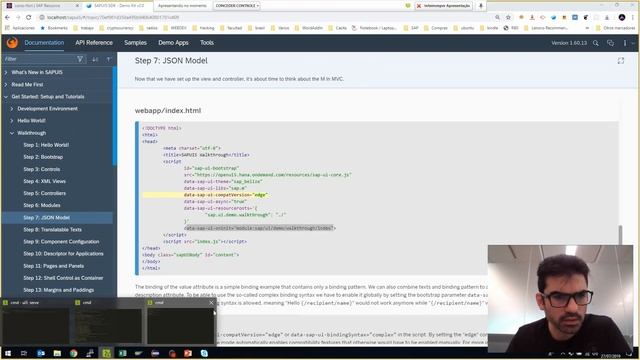640x360 pixels.
Task: Go back with the browser back arrow
Action: (7, 17)
